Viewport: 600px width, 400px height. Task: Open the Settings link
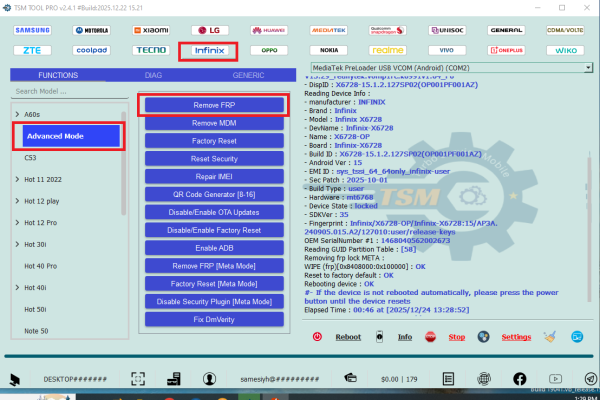tap(516, 337)
